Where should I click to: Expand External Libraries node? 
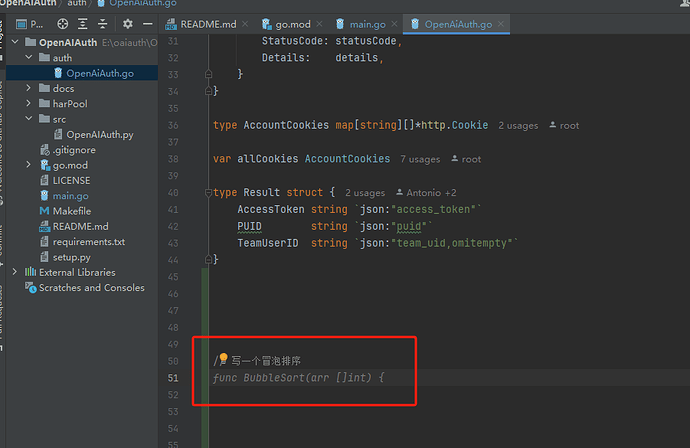pyautogui.click(x=15, y=272)
